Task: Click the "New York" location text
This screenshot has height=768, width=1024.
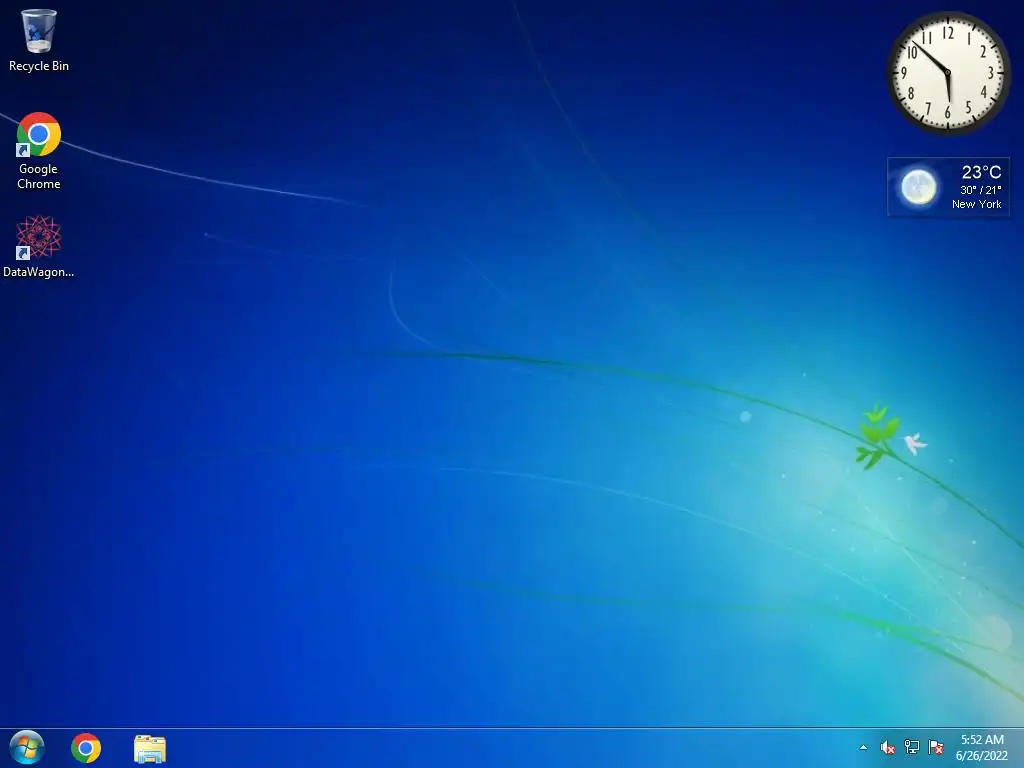Action: (x=976, y=204)
